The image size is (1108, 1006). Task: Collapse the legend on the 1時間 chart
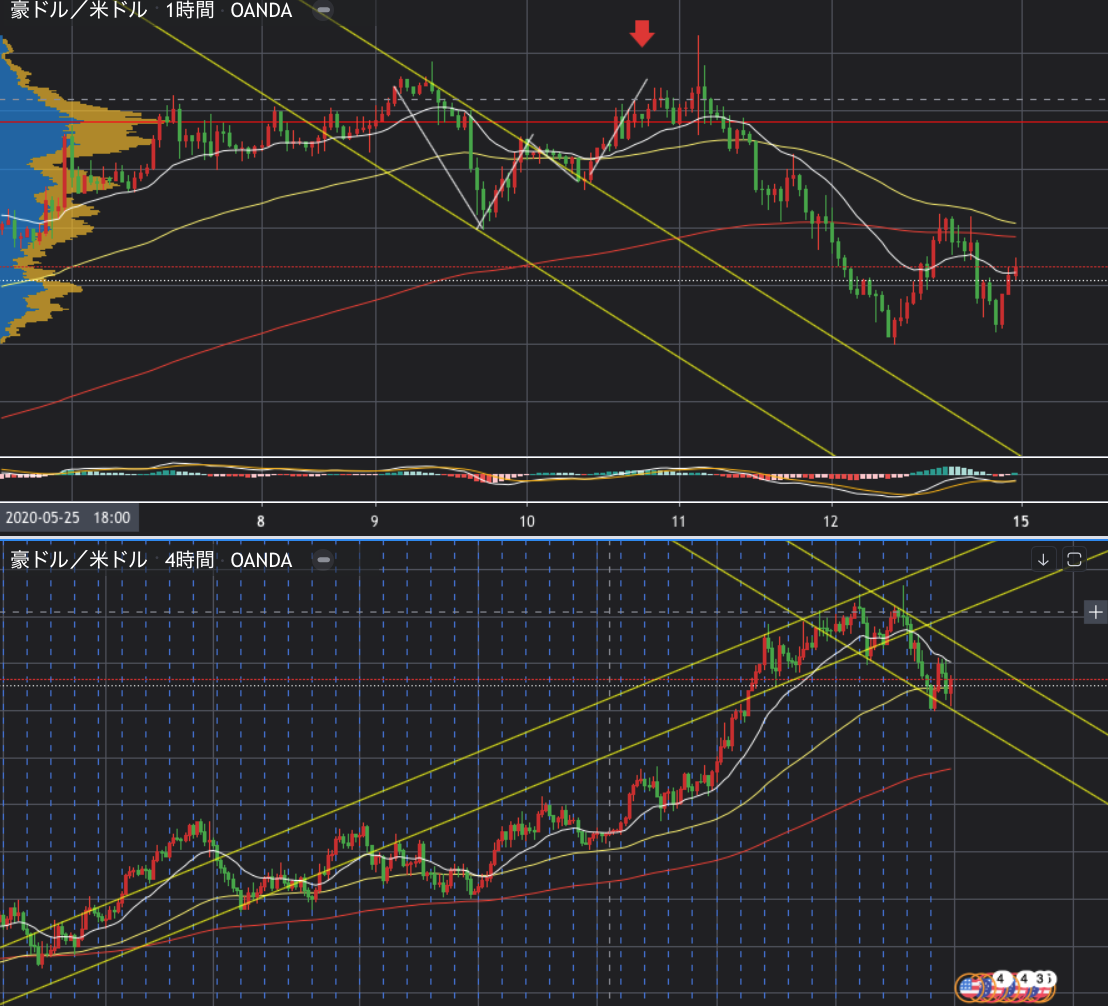tap(323, 10)
